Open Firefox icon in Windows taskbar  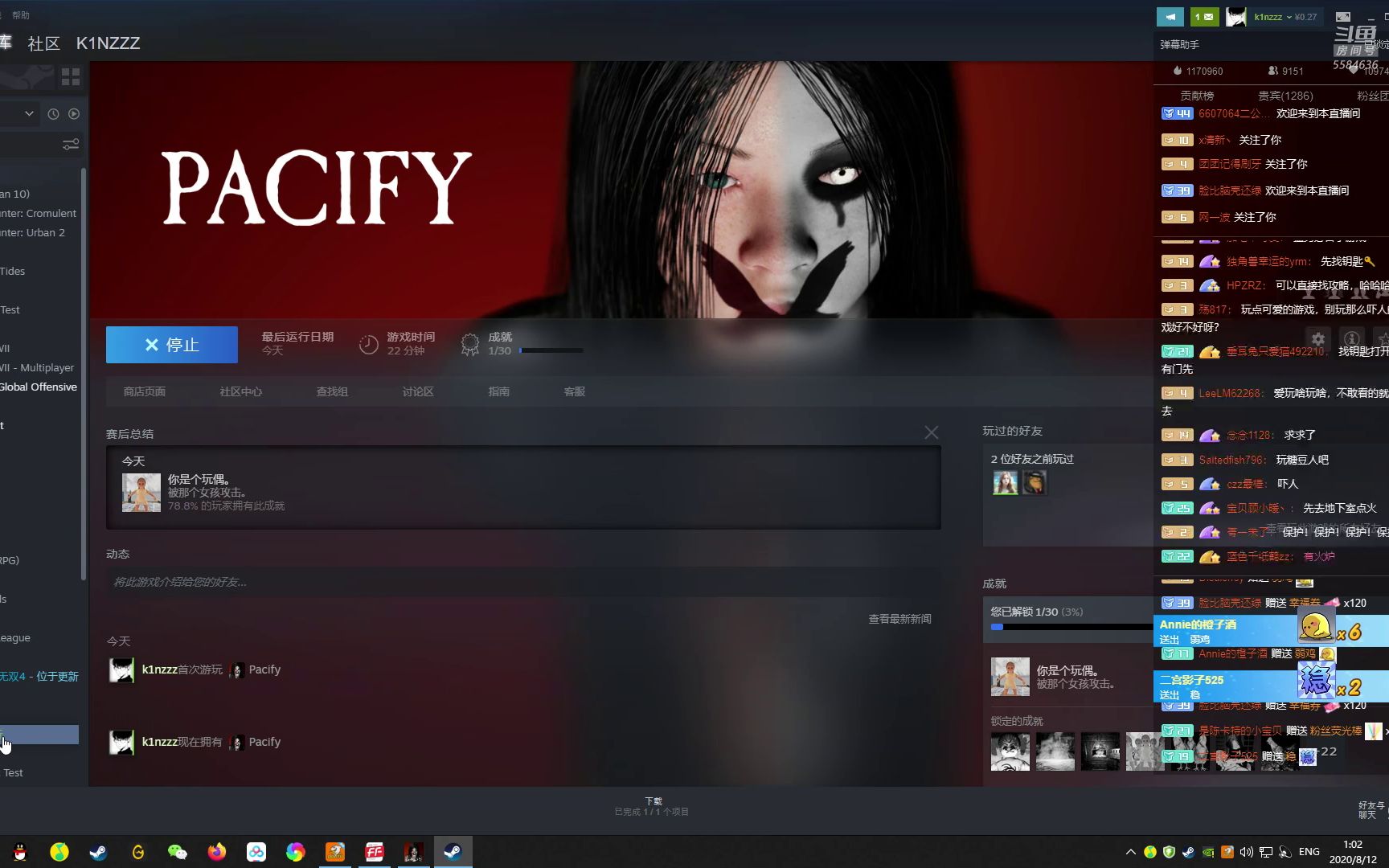(217, 852)
